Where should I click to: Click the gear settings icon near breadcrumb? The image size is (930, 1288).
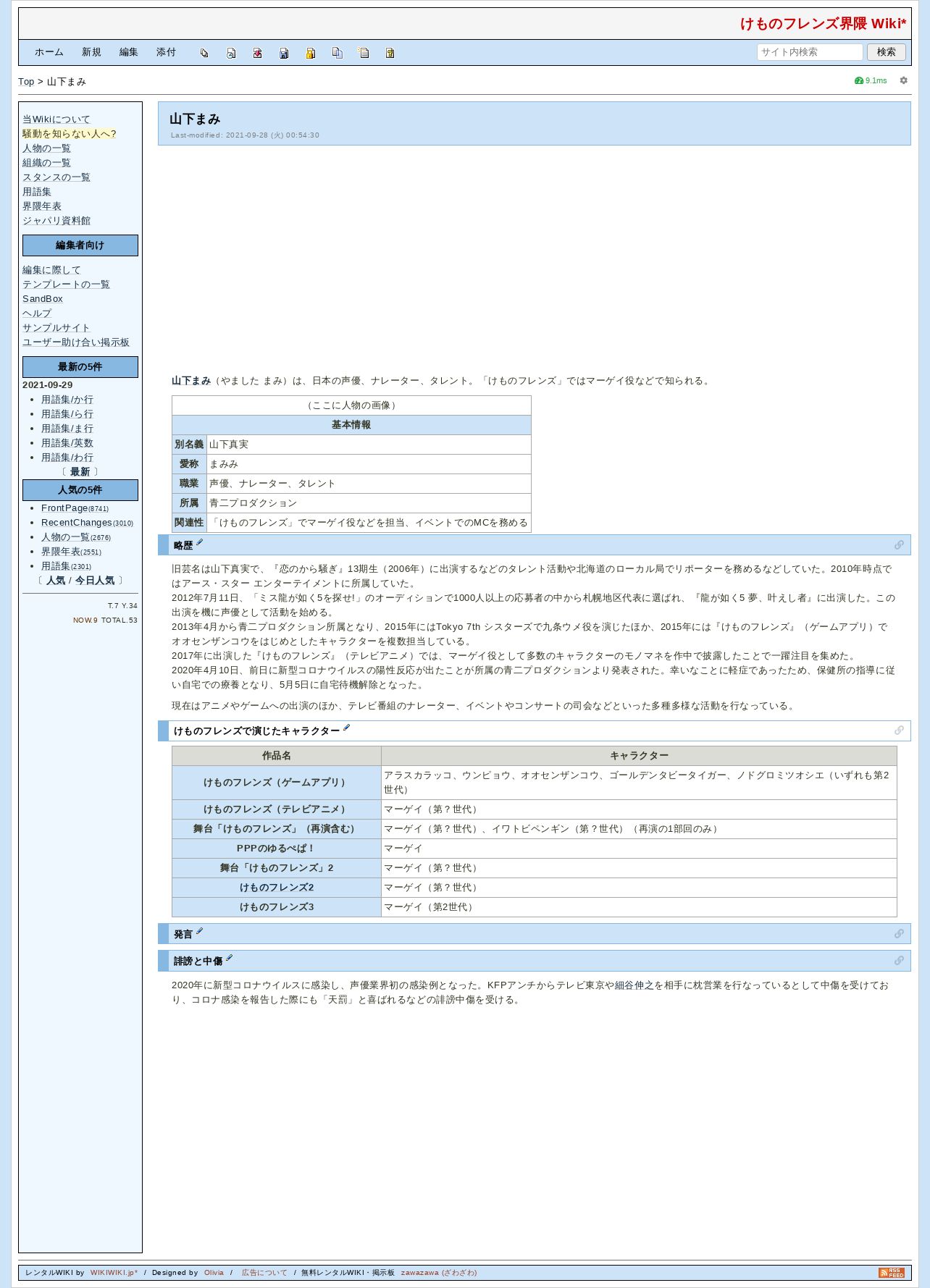(x=903, y=80)
